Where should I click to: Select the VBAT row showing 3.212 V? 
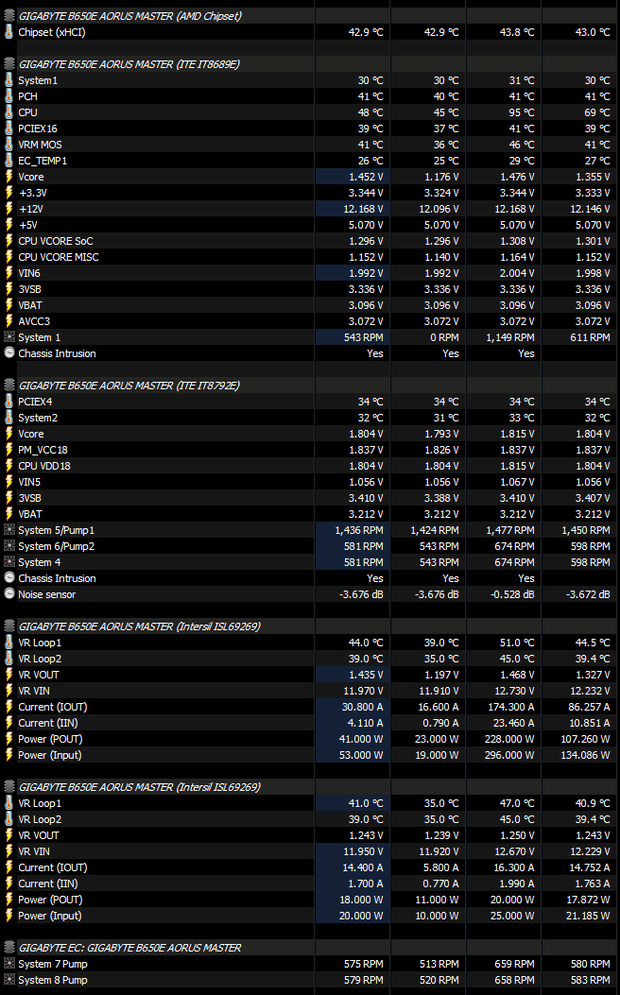(310, 514)
